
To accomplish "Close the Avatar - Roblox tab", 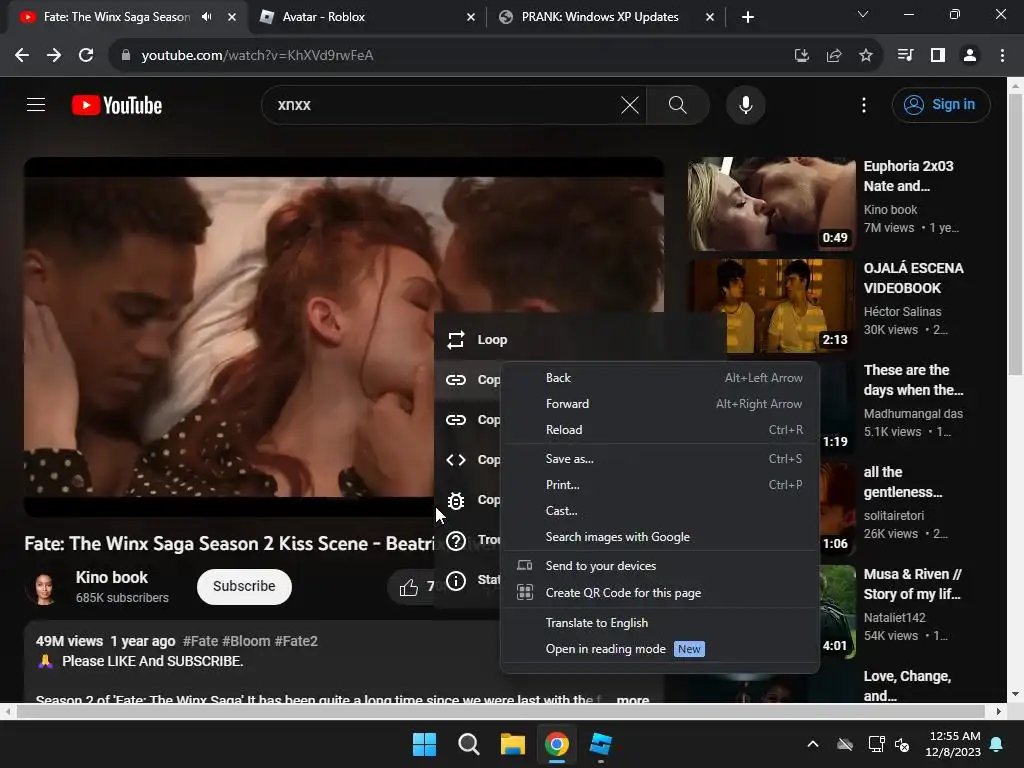I will [471, 17].
